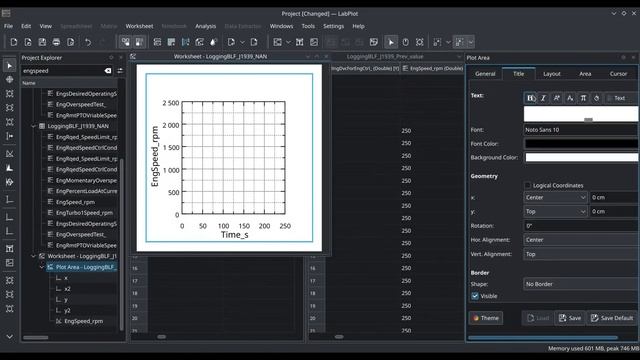Enable the Logical Coordinates checkbox
This screenshot has height=360, width=640.
(x=527, y=185)
